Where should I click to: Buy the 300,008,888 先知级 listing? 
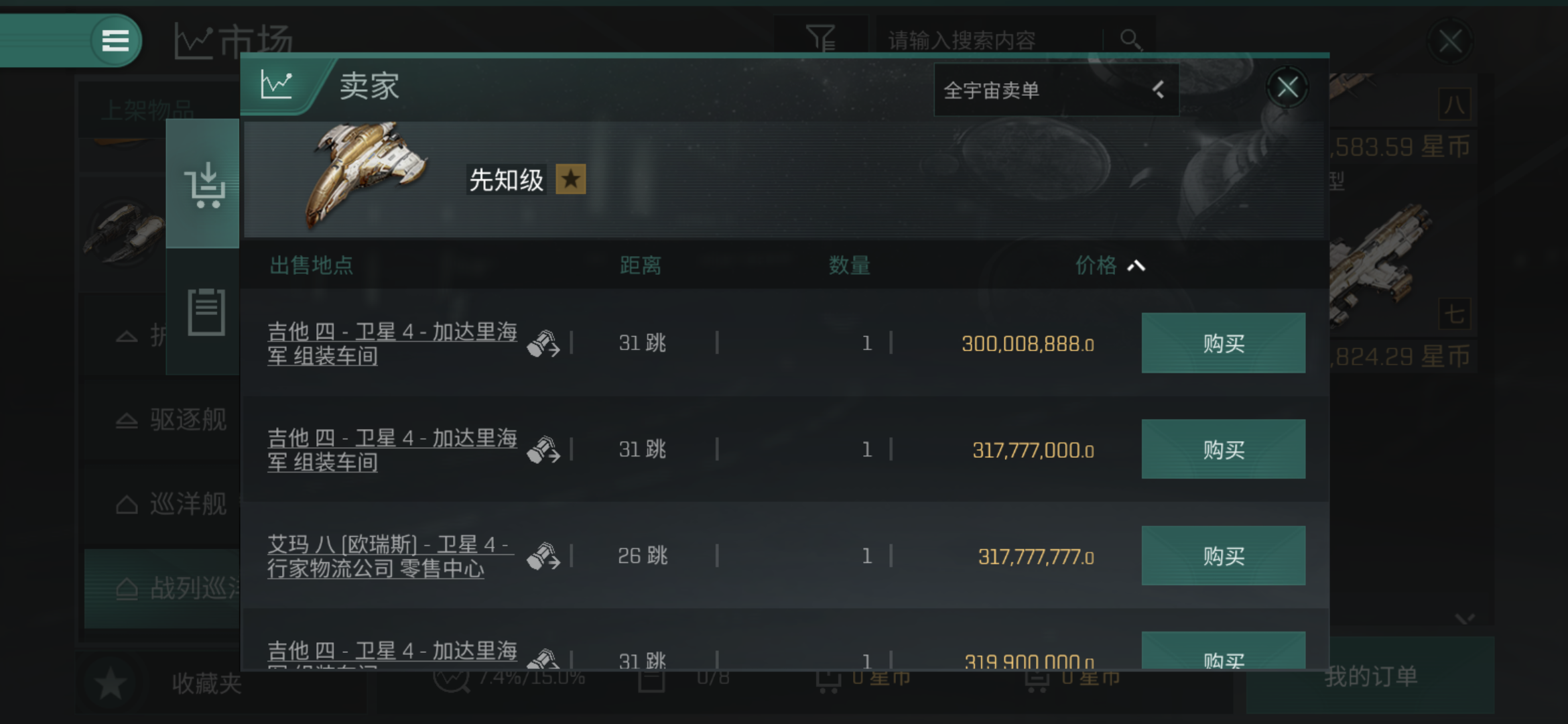pos(1223,343)
